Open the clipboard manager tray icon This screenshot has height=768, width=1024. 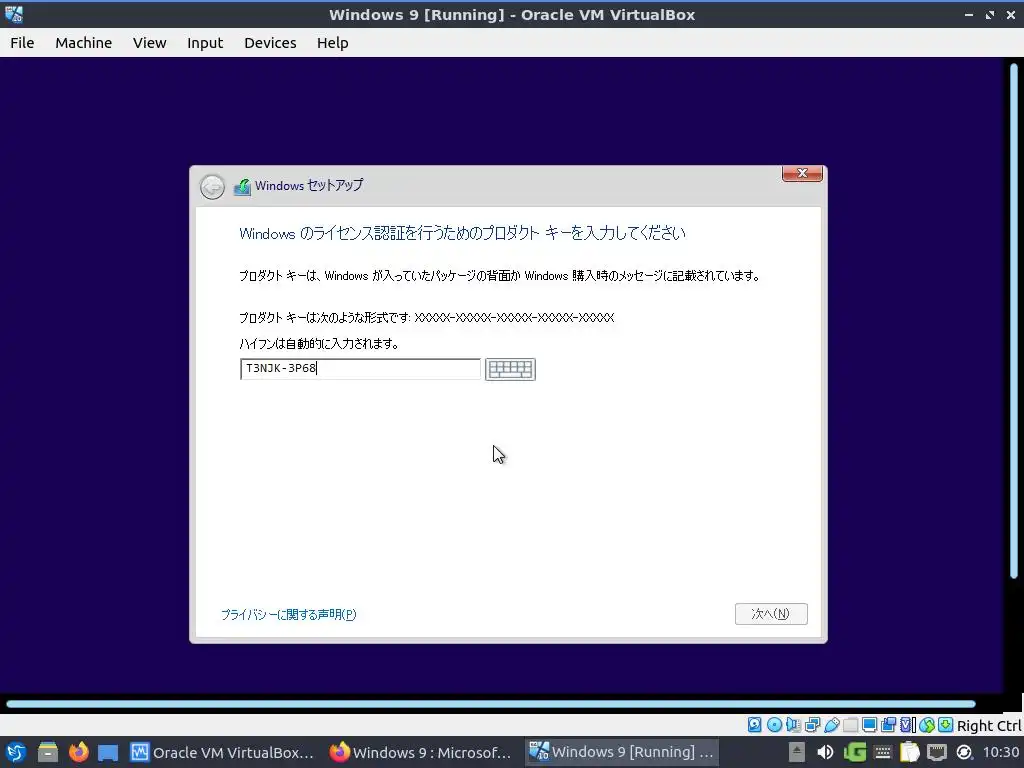909,752
